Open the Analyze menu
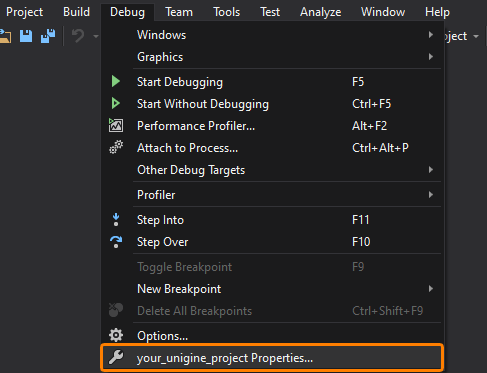Screen dimensions: 487x373 pos(320,12)
